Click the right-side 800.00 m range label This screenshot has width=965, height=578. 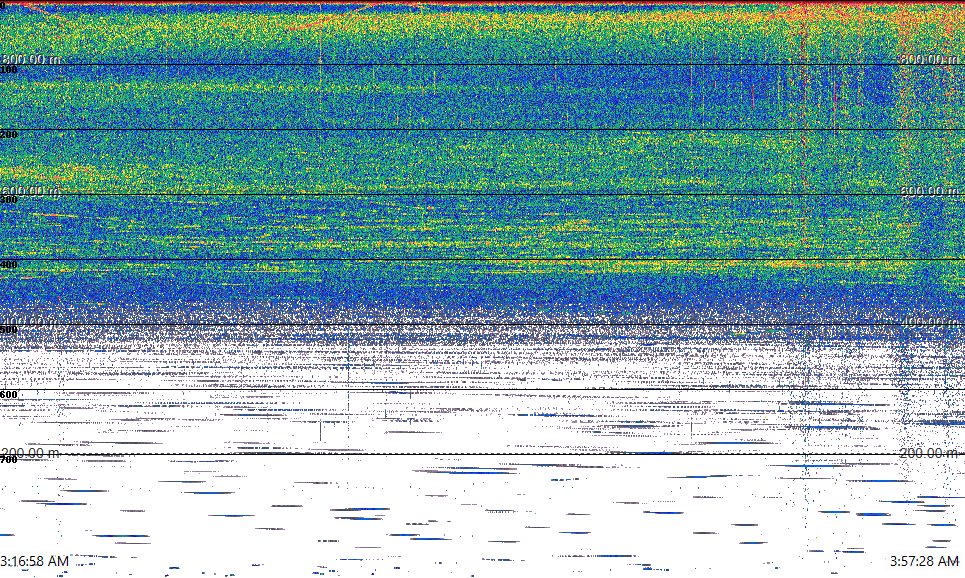click(x=930, y=59)
